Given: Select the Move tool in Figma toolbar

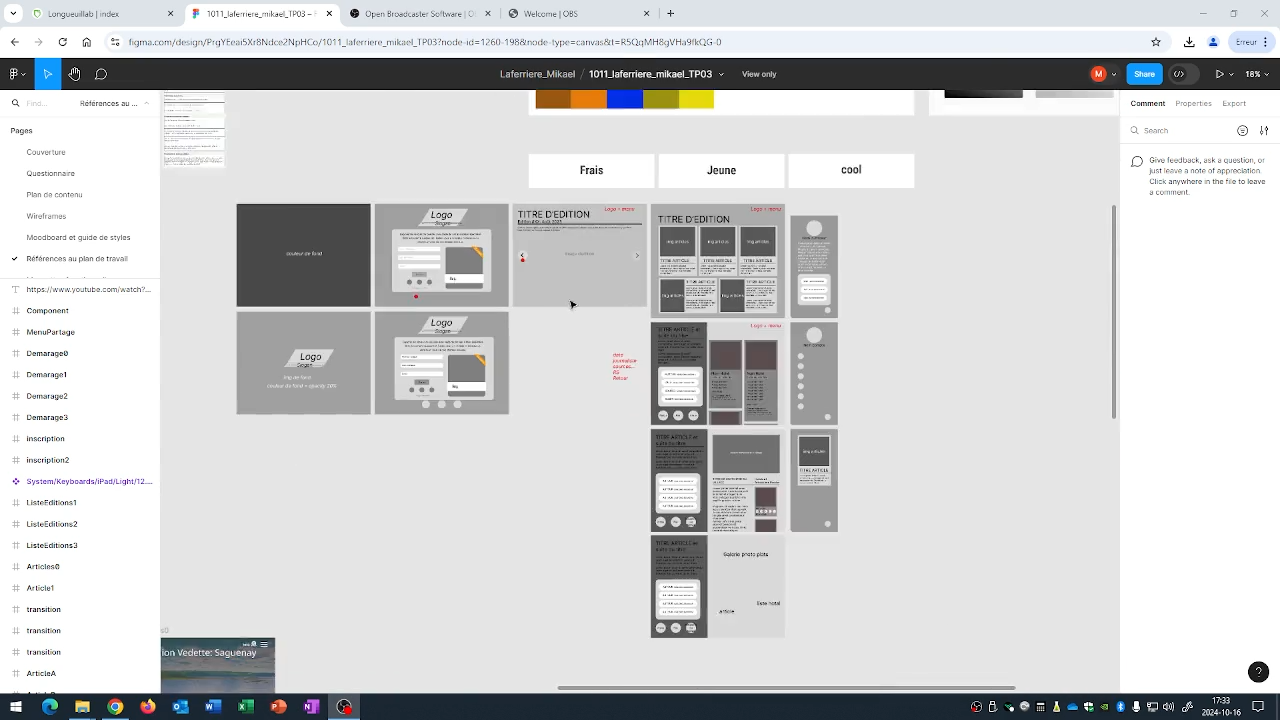Looking at the screenshot, I should [47, 74].
